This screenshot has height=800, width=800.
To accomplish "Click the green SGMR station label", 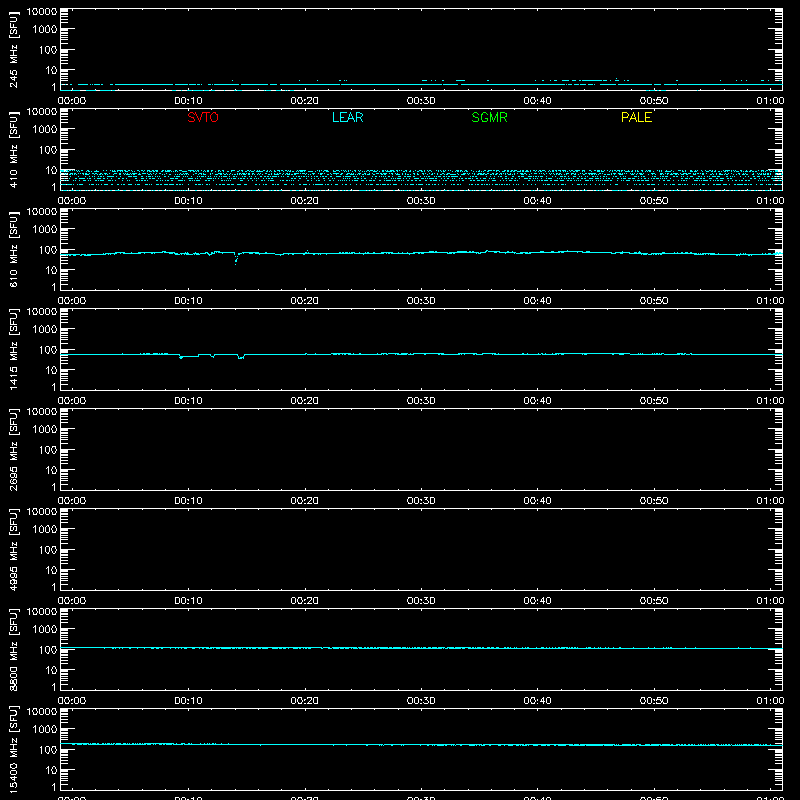I will click(x=489, y=117).
